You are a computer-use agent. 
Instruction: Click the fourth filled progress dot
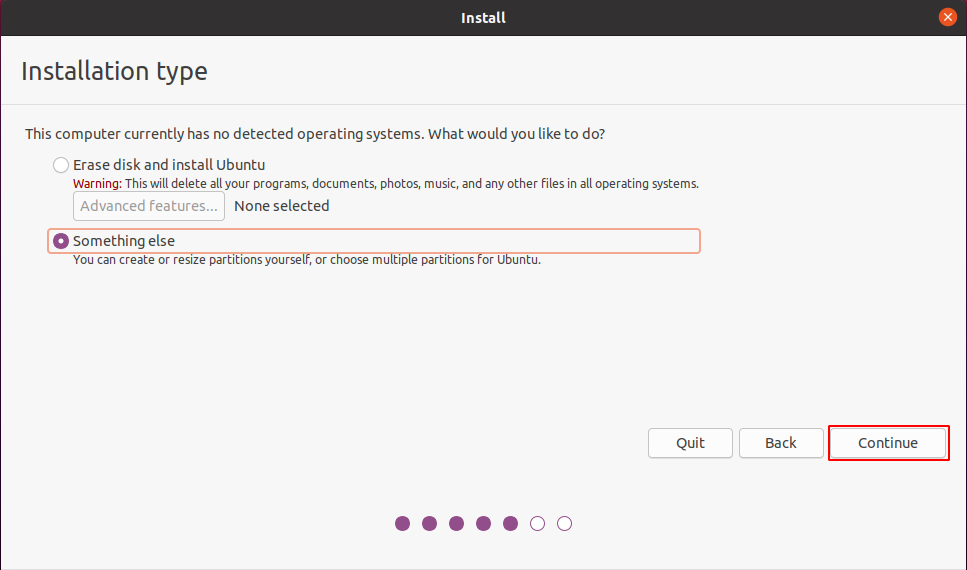484,523
